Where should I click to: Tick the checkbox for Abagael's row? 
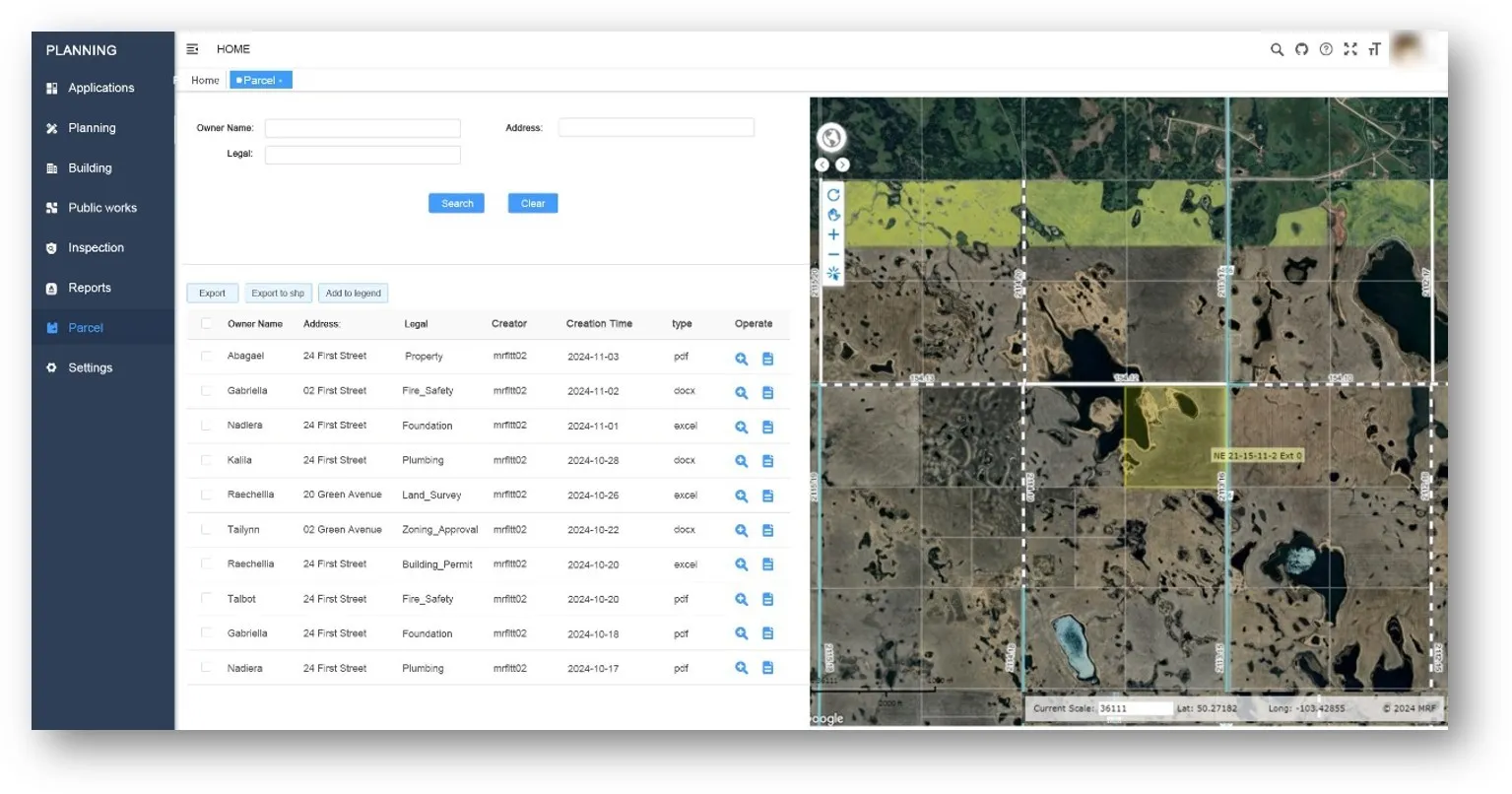tap(206, 356)
